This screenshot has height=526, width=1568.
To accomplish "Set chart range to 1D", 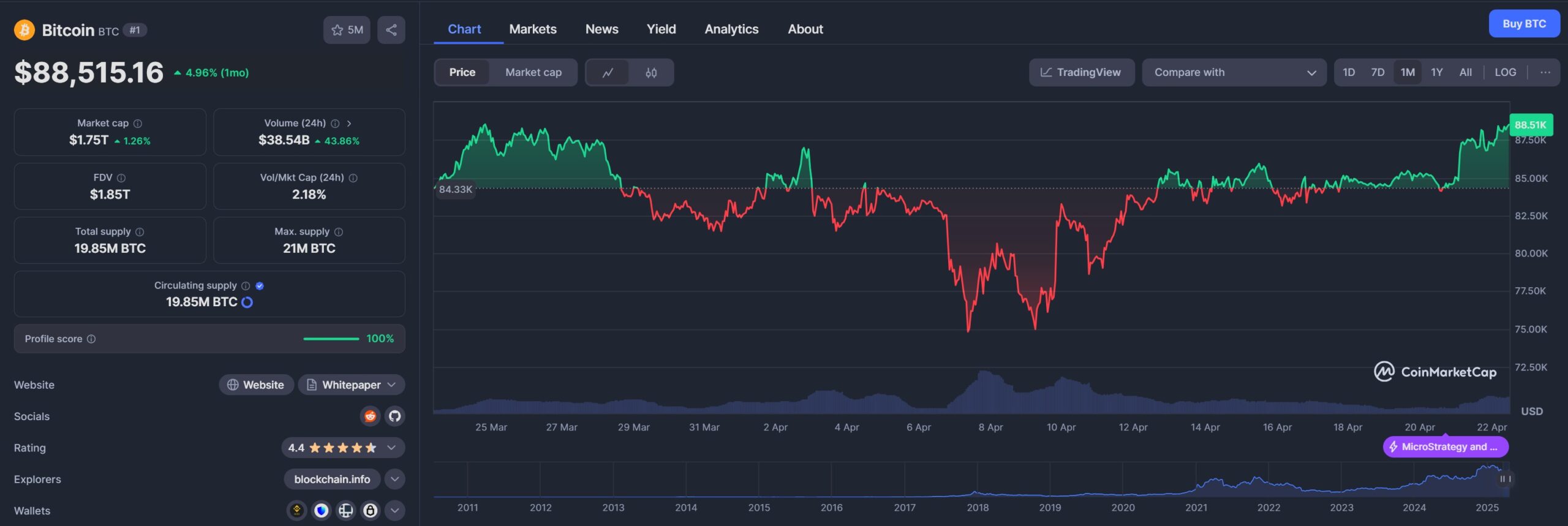I will 1349,72.
